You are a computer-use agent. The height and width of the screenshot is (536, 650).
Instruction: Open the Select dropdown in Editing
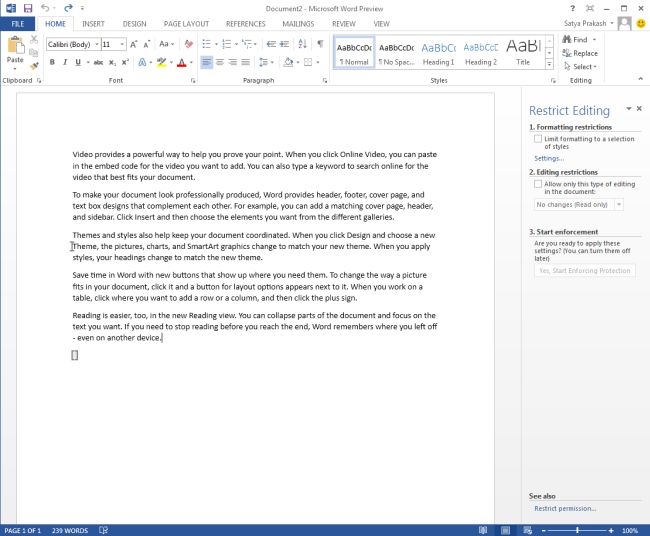coord(580,66)
